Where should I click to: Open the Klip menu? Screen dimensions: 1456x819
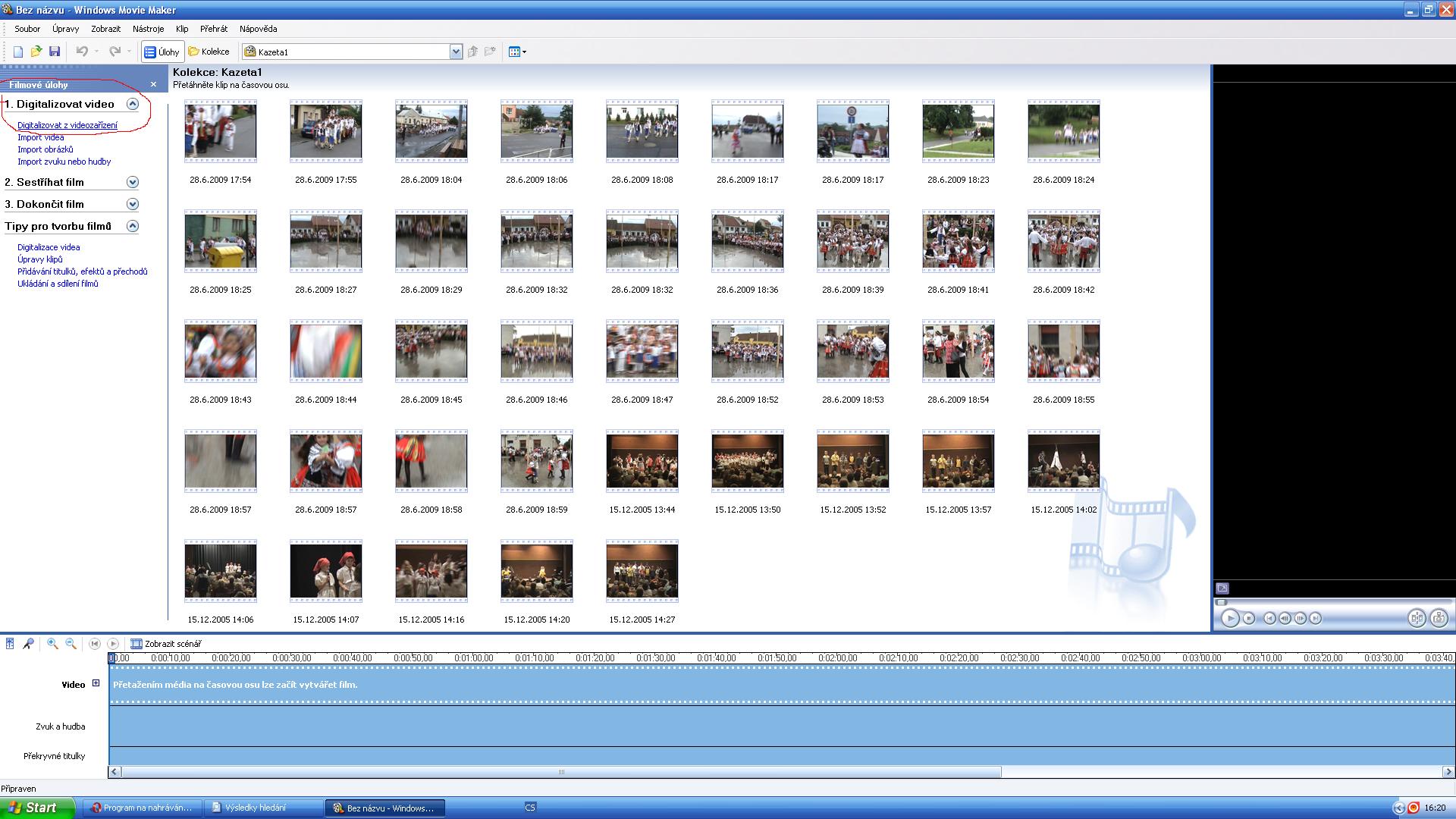pos(182,29)
